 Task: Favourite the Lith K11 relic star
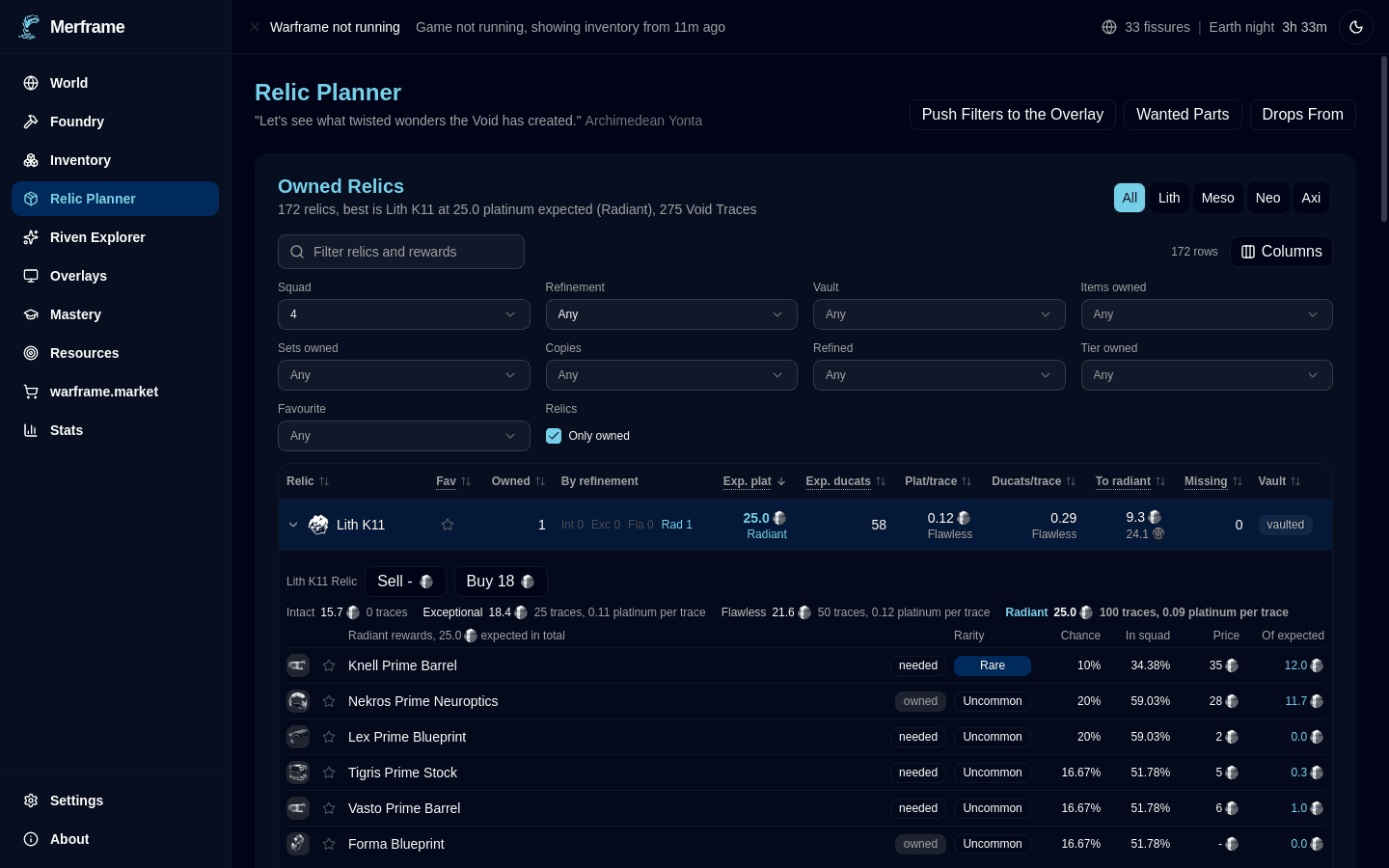point(448,525)
